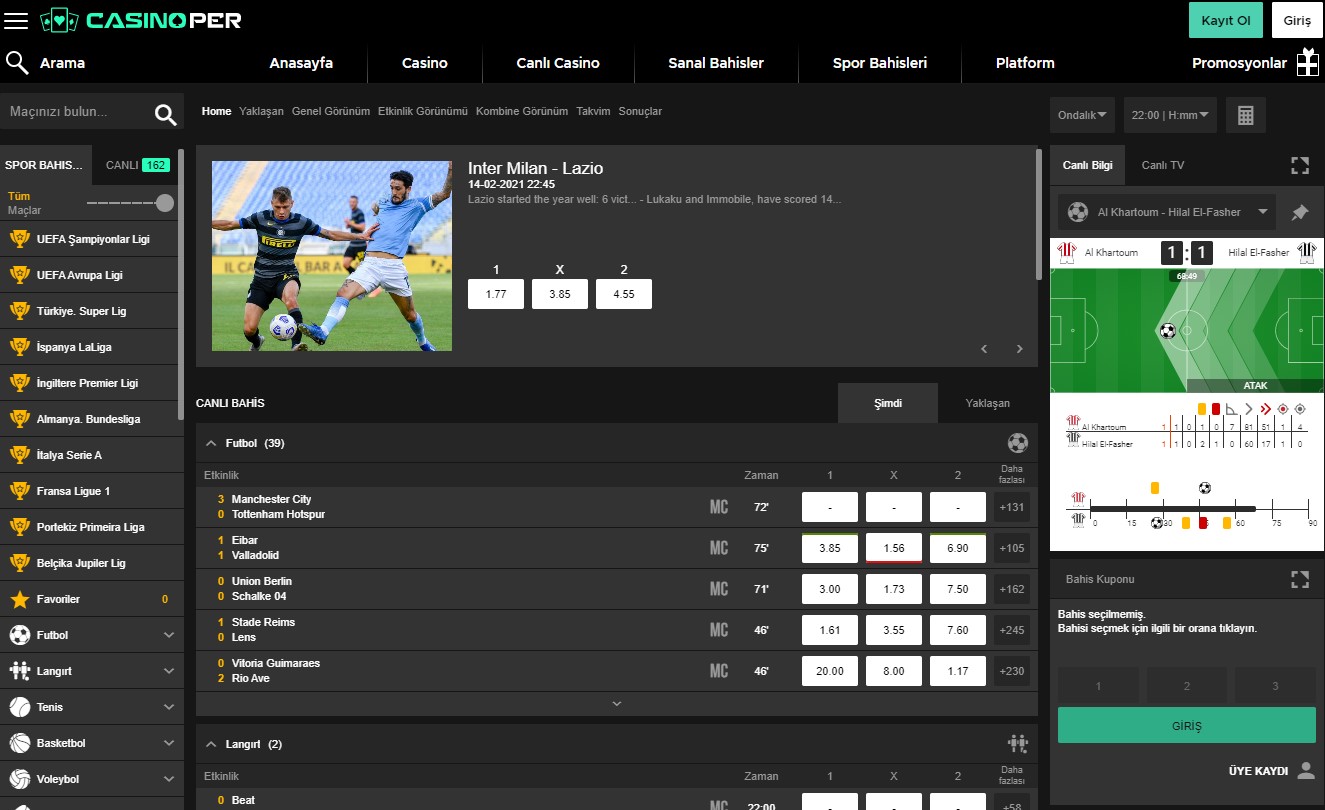
Task: Click the sports sidebar scrollbar
Action: 180,285
